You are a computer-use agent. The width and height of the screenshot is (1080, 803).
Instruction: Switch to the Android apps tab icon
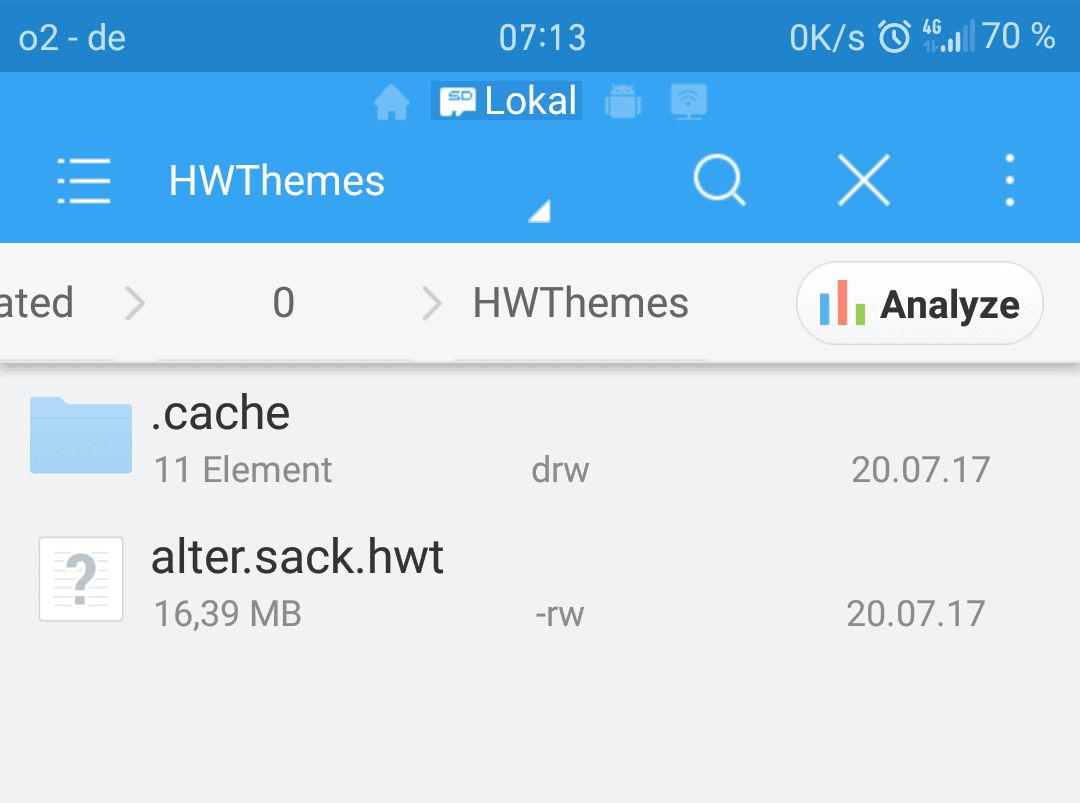(623, 102)
